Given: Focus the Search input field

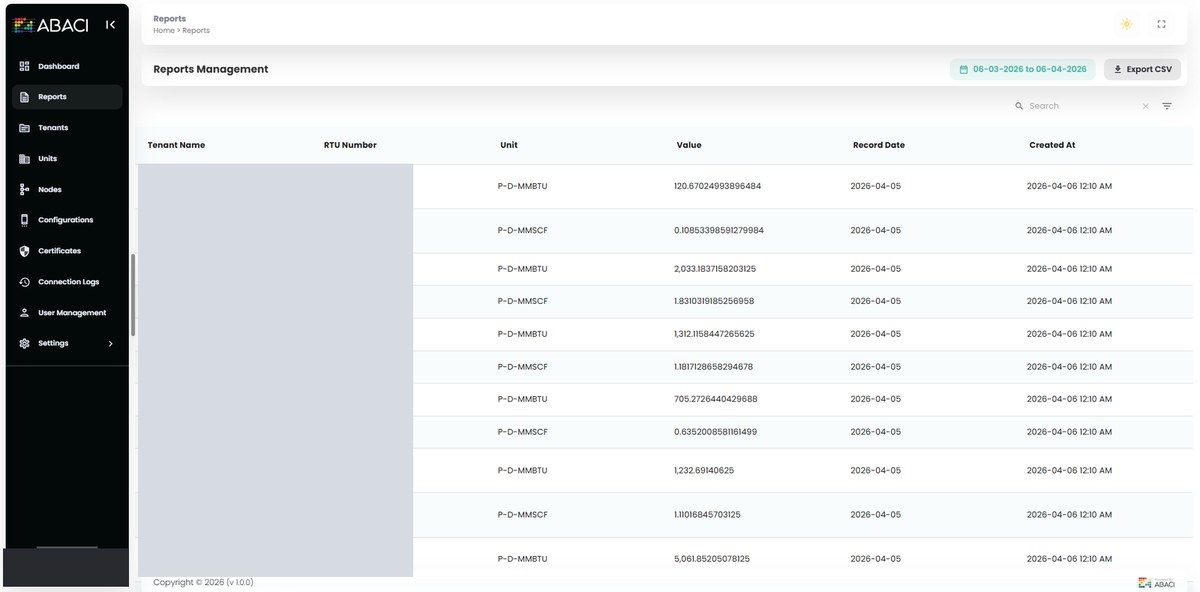Looking at the screenshot, I should tap(1083, 106).
